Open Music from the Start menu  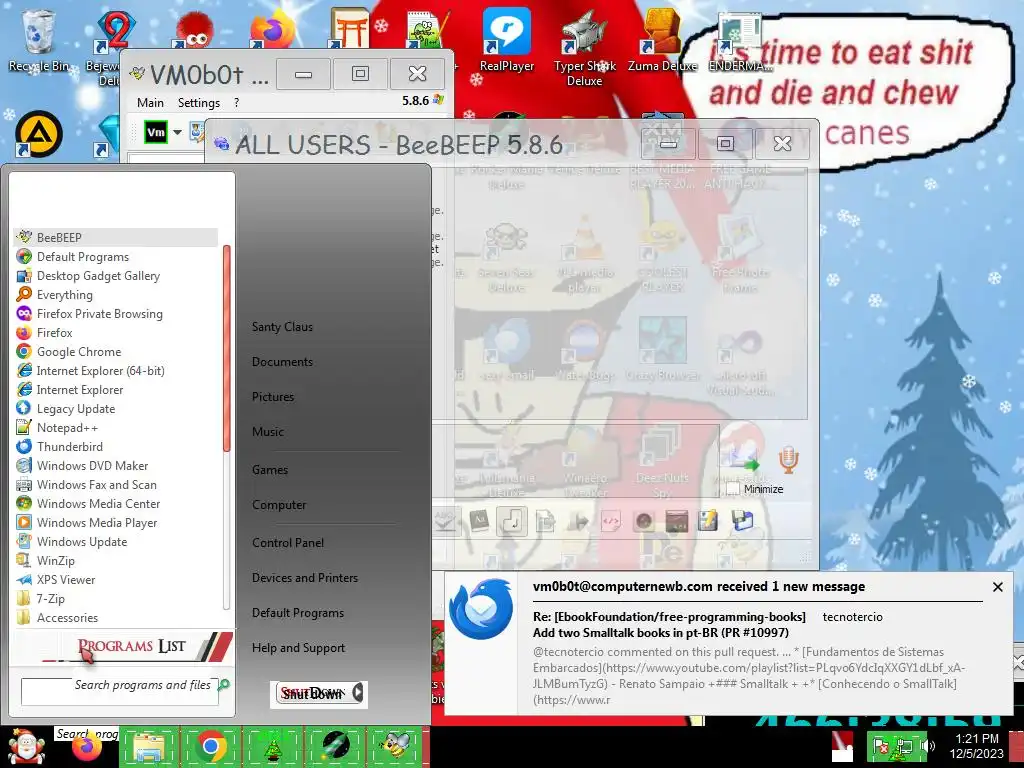(x=268, y=432)
